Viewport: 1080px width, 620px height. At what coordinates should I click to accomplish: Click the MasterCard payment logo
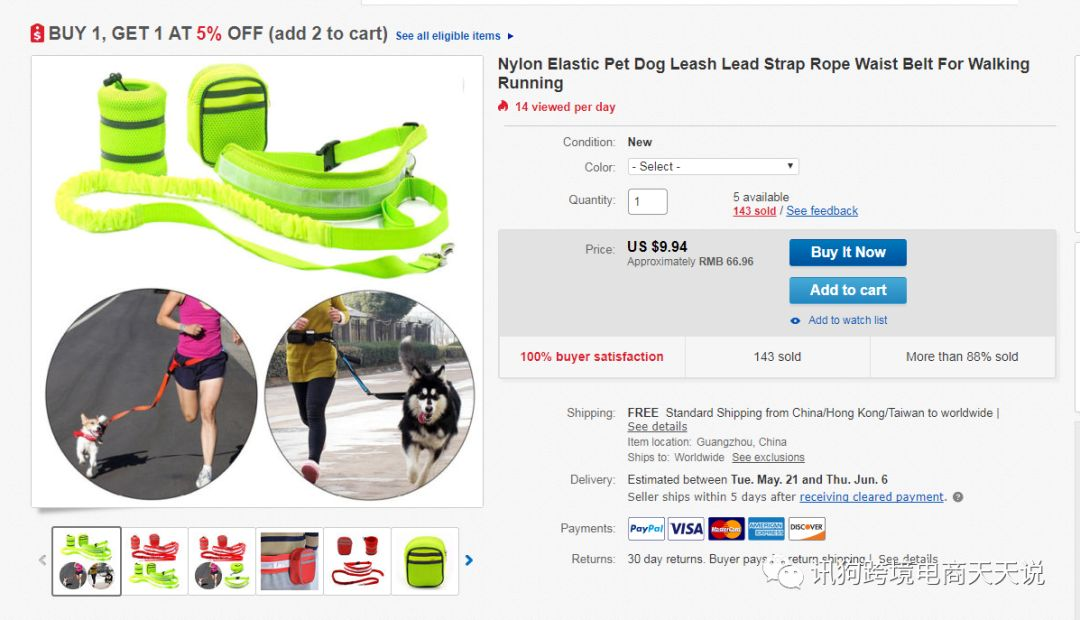click(726, 528)
